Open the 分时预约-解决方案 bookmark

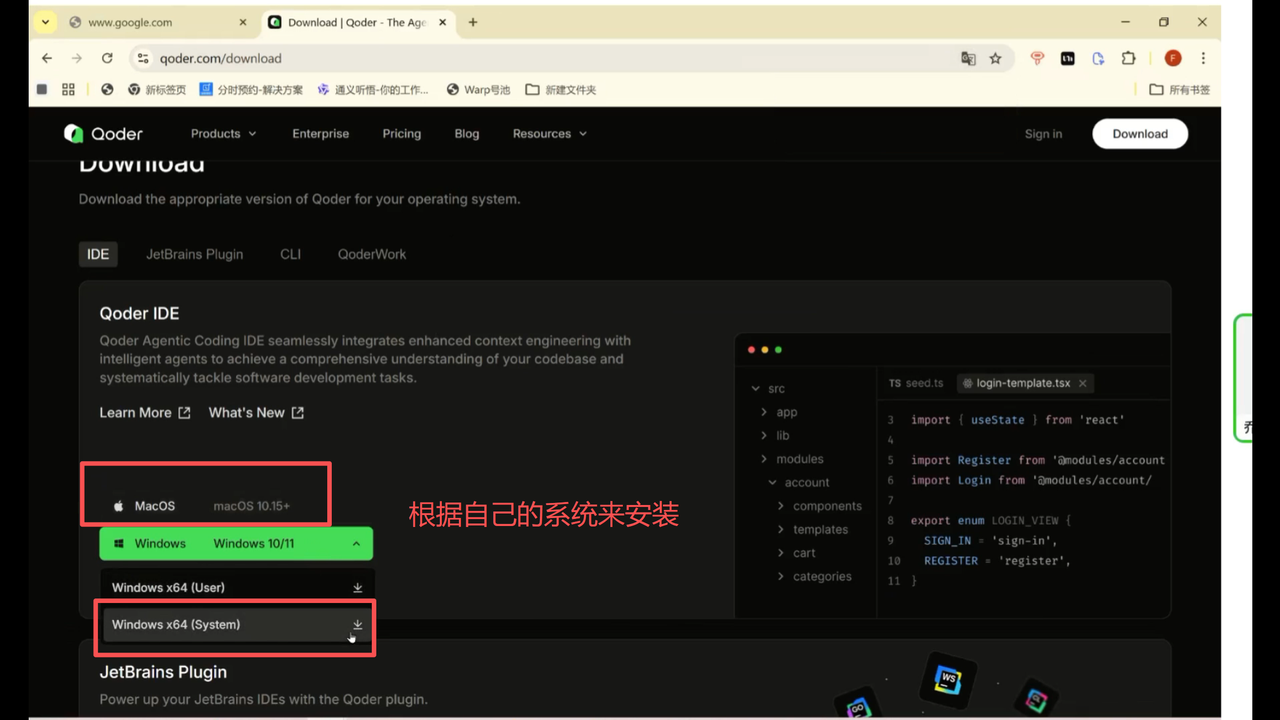coord(251,89)
